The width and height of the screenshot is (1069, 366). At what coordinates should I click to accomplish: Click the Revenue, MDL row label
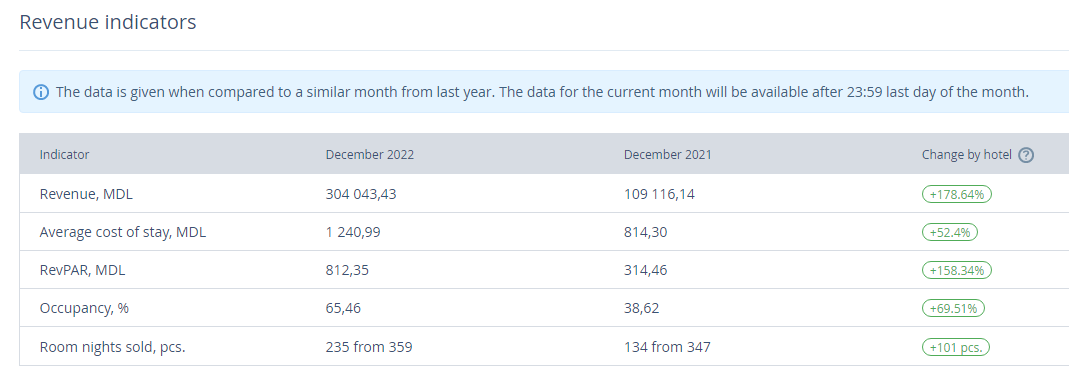pyautogui.click(x=86, y=194)
